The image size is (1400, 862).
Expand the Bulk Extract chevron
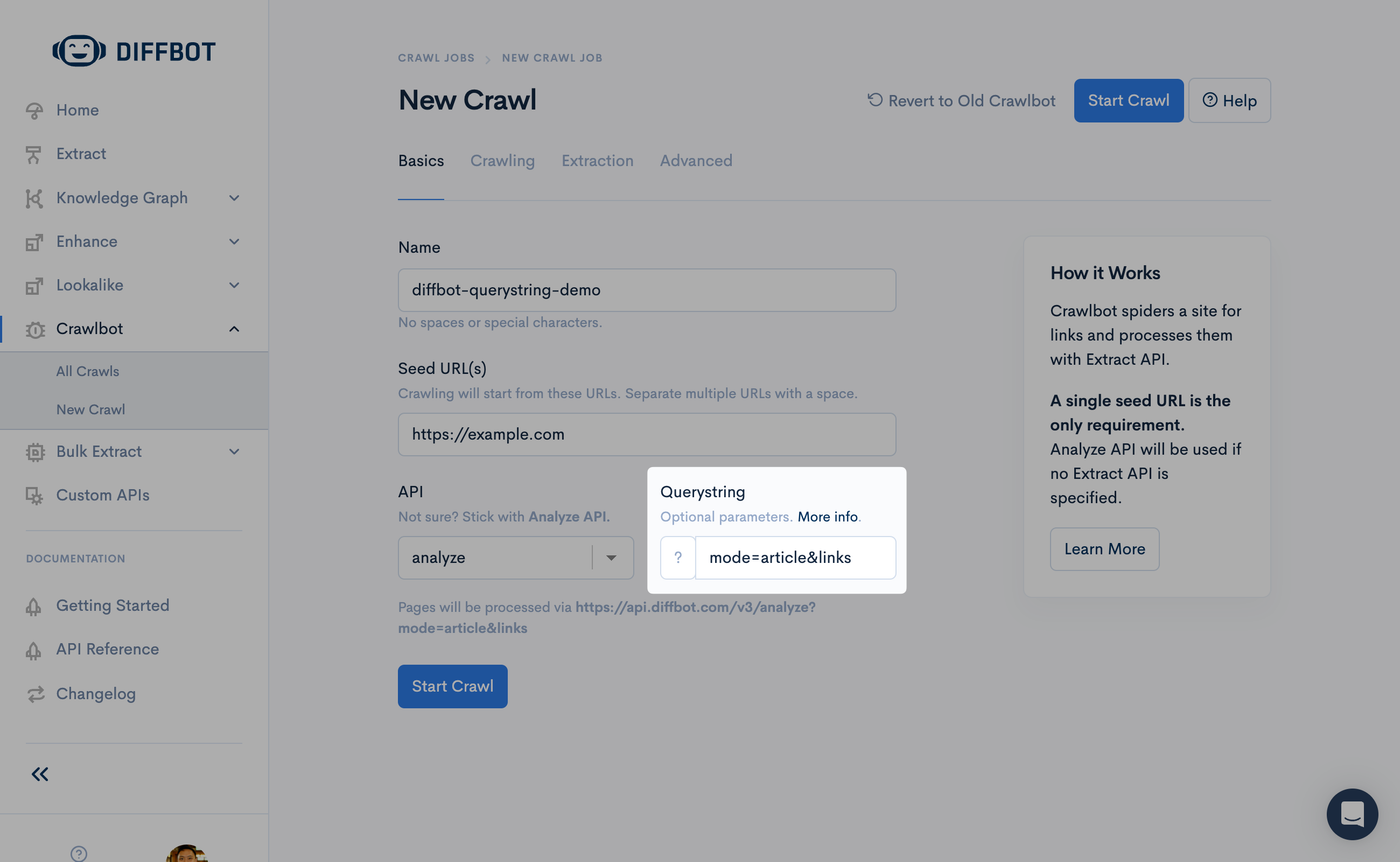234,451
